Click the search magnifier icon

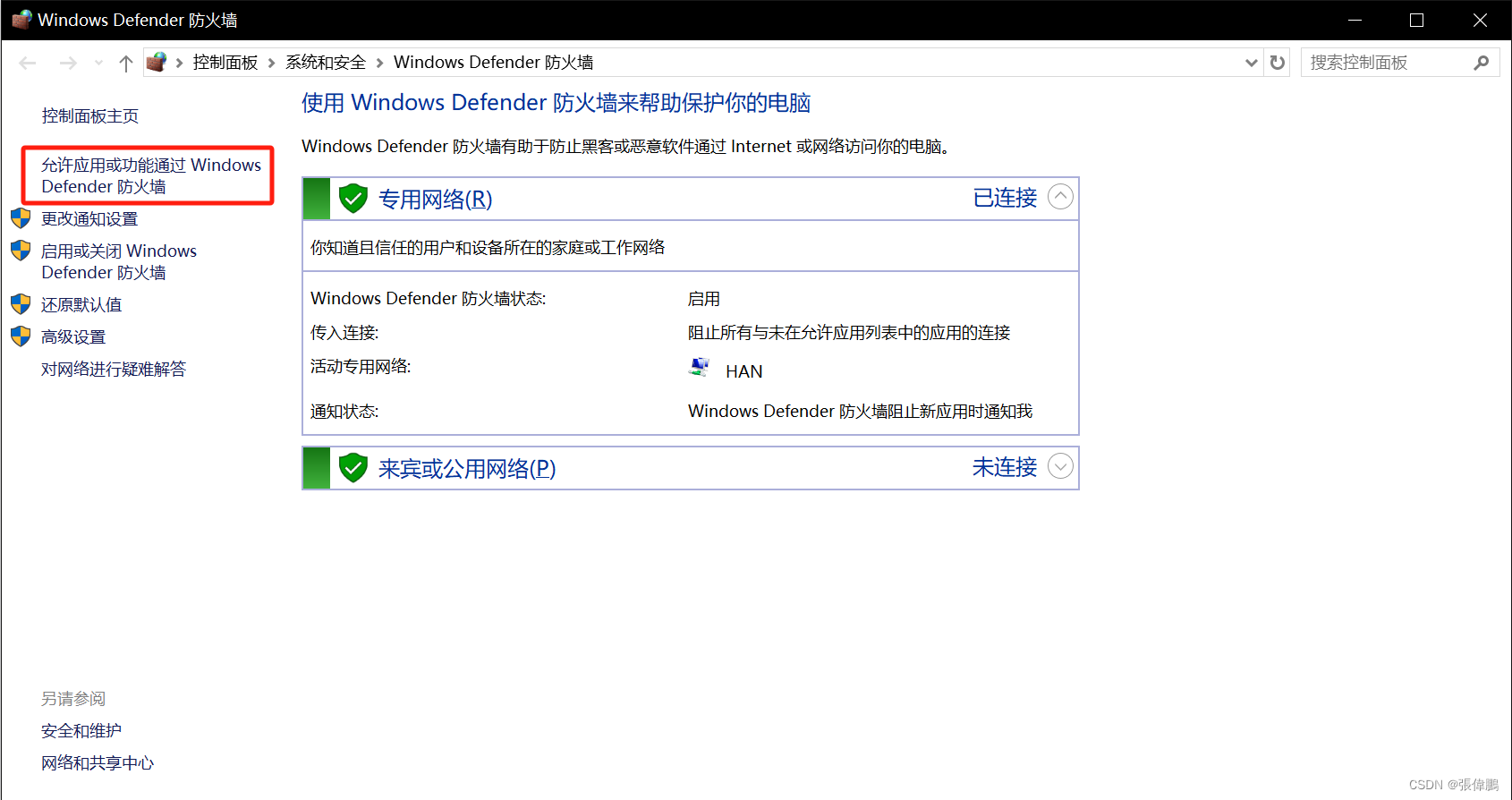coord(1482,63)
